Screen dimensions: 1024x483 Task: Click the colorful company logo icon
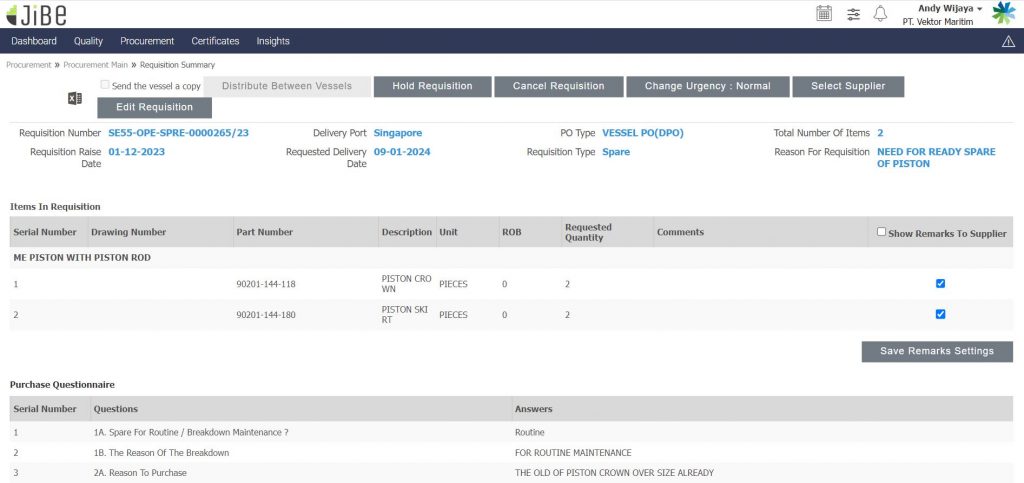click(x=1003, y=14)
